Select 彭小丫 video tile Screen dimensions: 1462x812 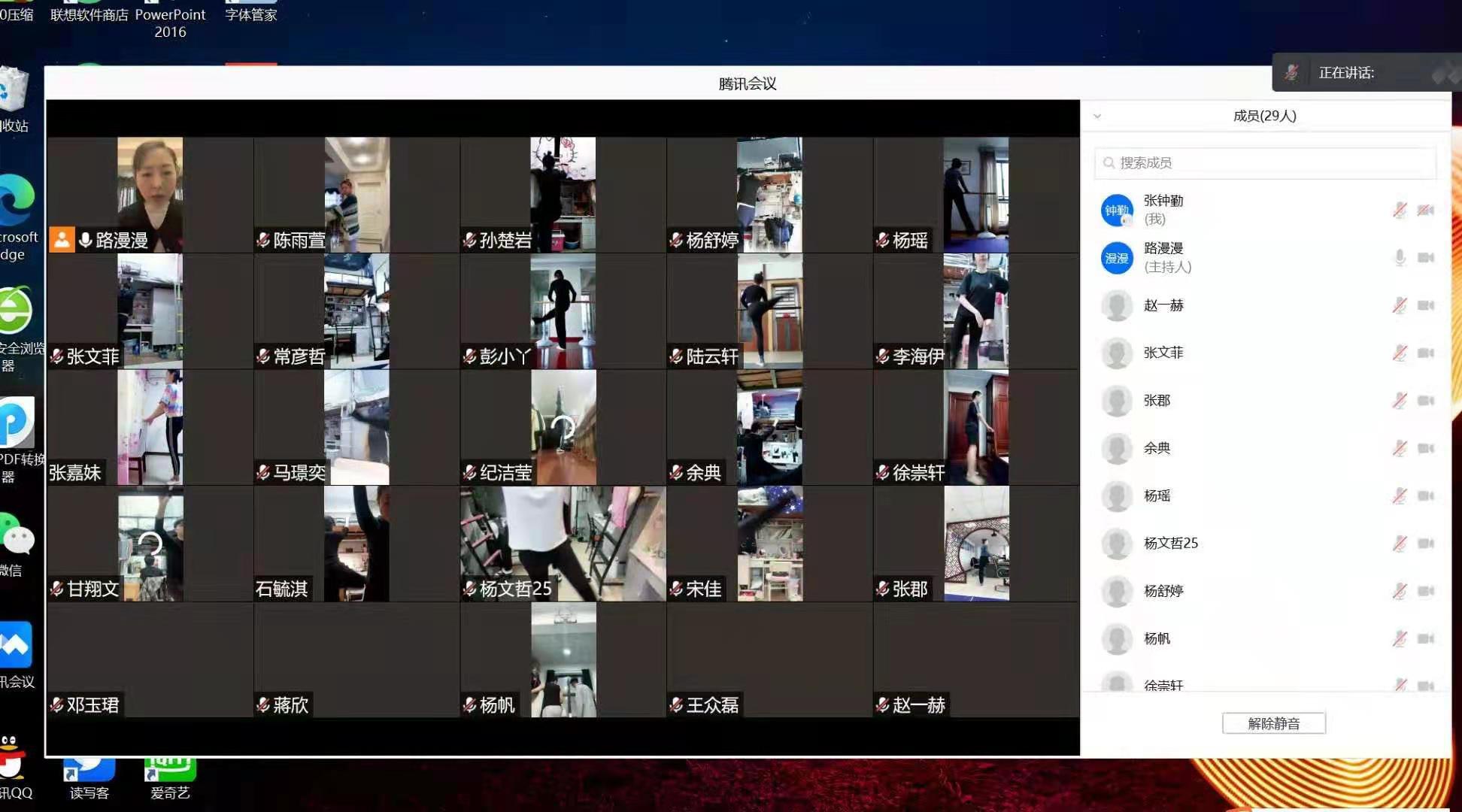pyautogui.click(x=563, y=311)
